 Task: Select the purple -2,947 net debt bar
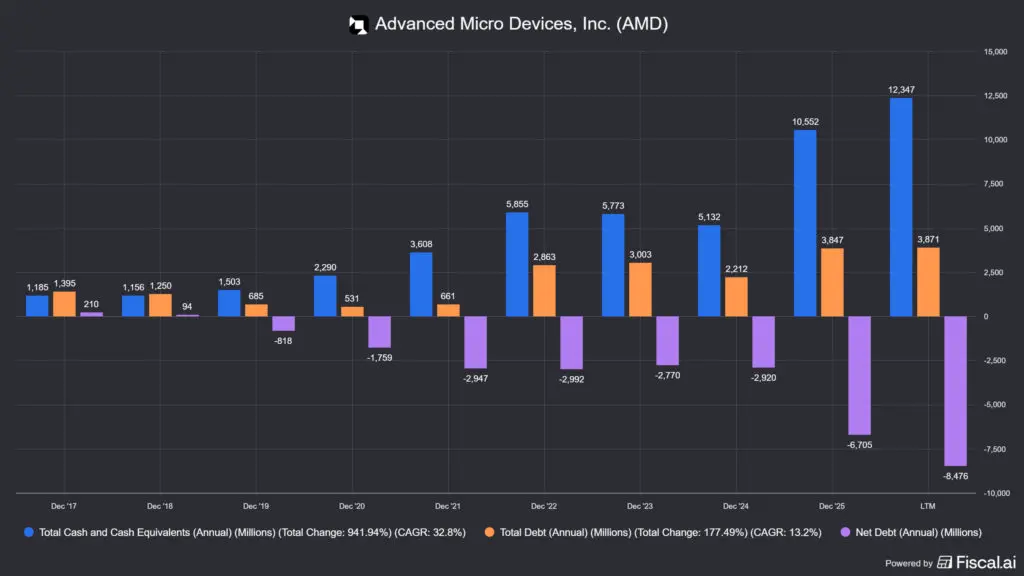click(x=475, y=343)
